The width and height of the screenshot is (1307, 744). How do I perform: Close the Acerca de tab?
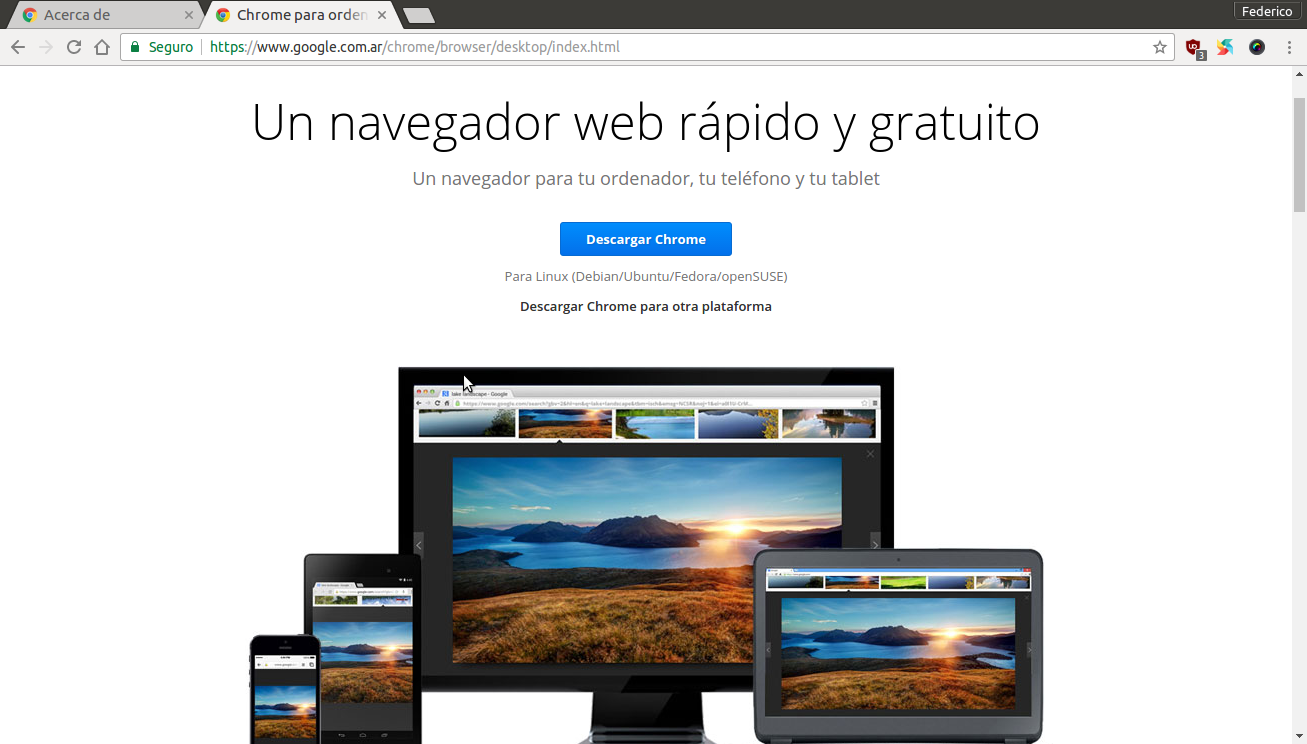click(188, 15)
